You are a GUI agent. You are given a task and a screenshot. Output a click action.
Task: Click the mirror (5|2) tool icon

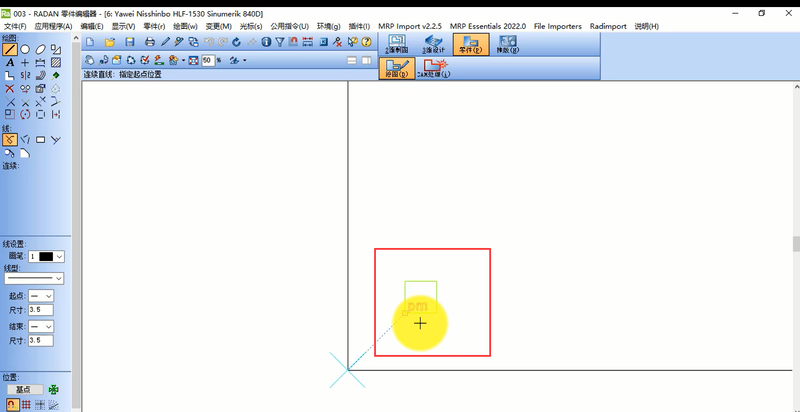pyautogui.click(x=25, y=75)
